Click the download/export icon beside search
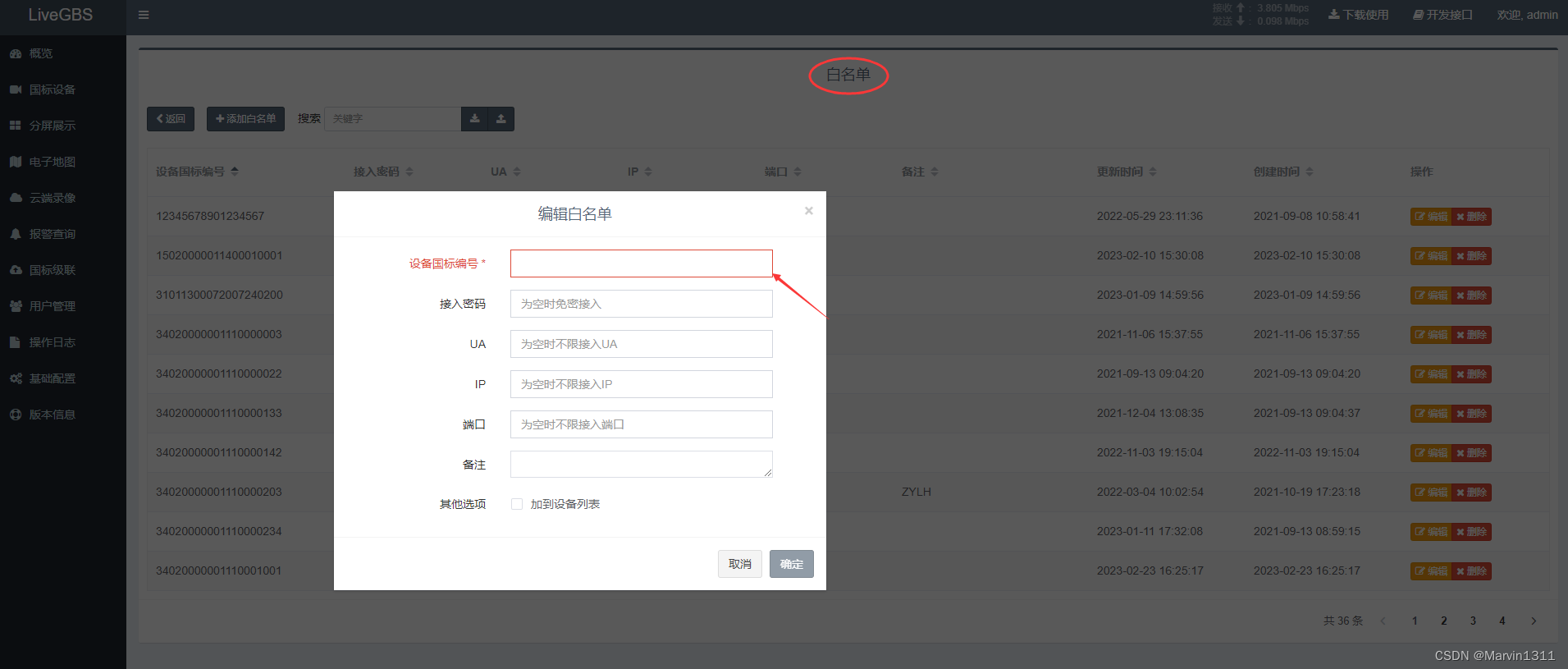This screenshot has height=669, width=1568. [x=474, y=119]
